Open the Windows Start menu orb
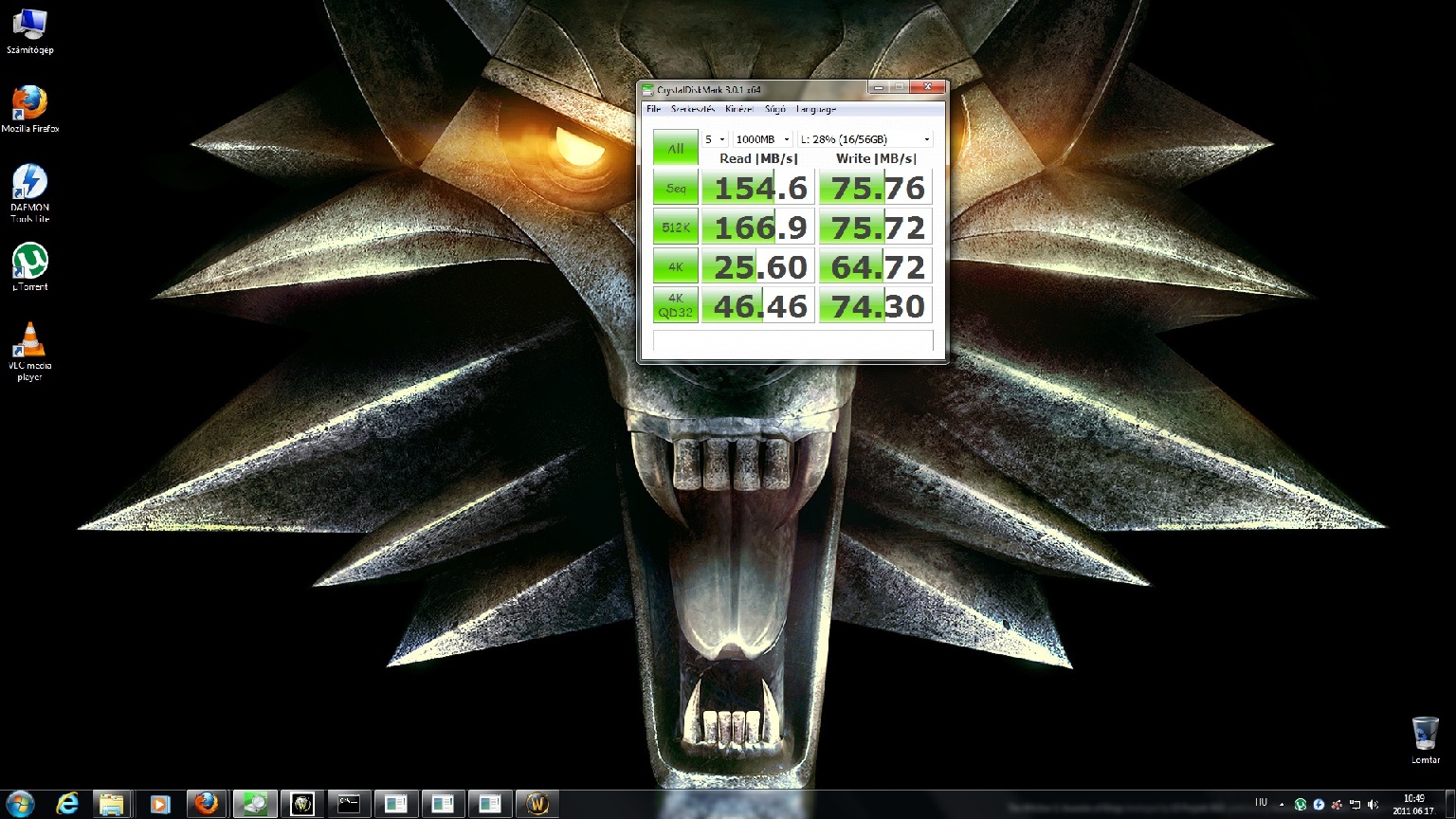1456x819 pixels. 20,804
